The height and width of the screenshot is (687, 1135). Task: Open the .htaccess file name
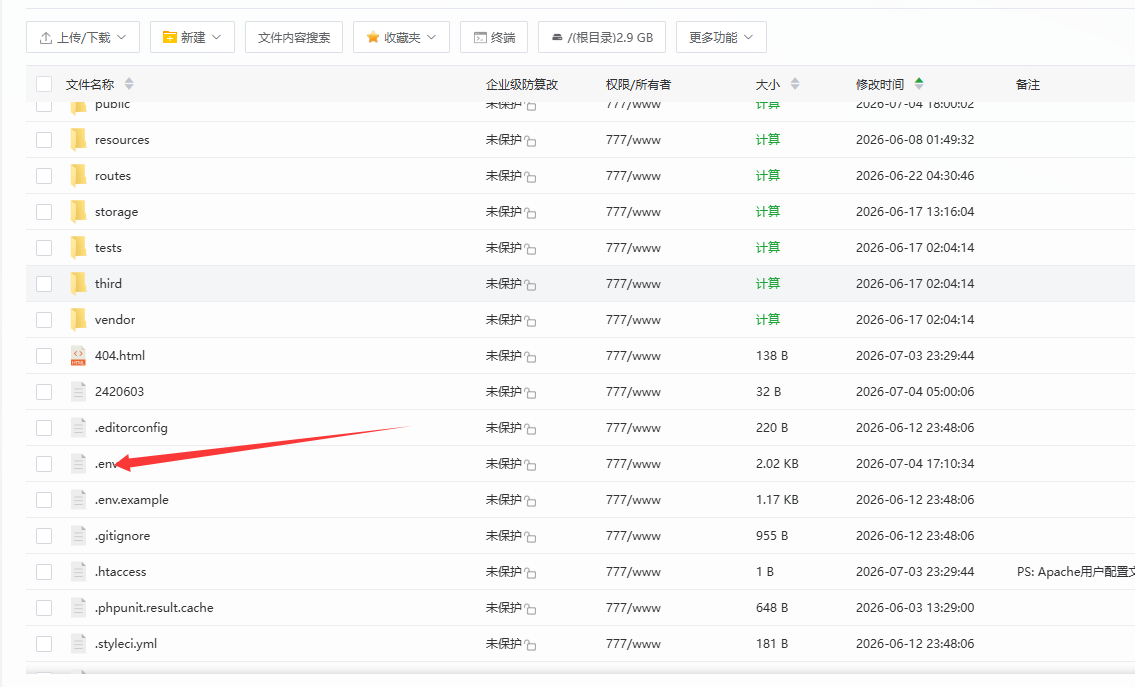click(120, 572)
